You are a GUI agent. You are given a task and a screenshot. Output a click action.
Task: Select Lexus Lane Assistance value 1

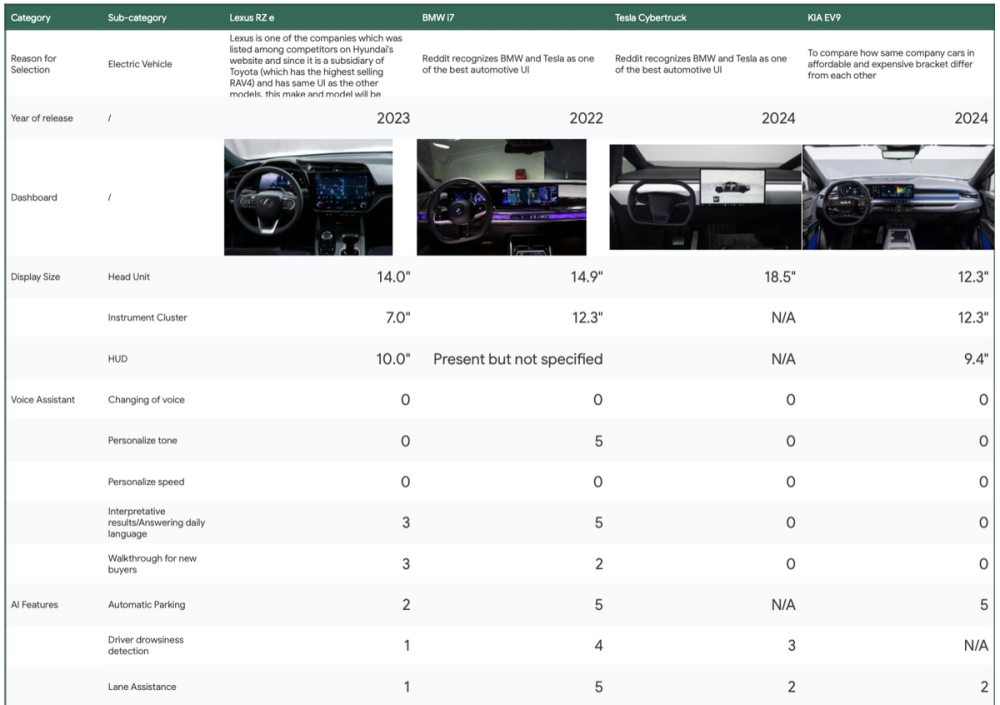406,687
